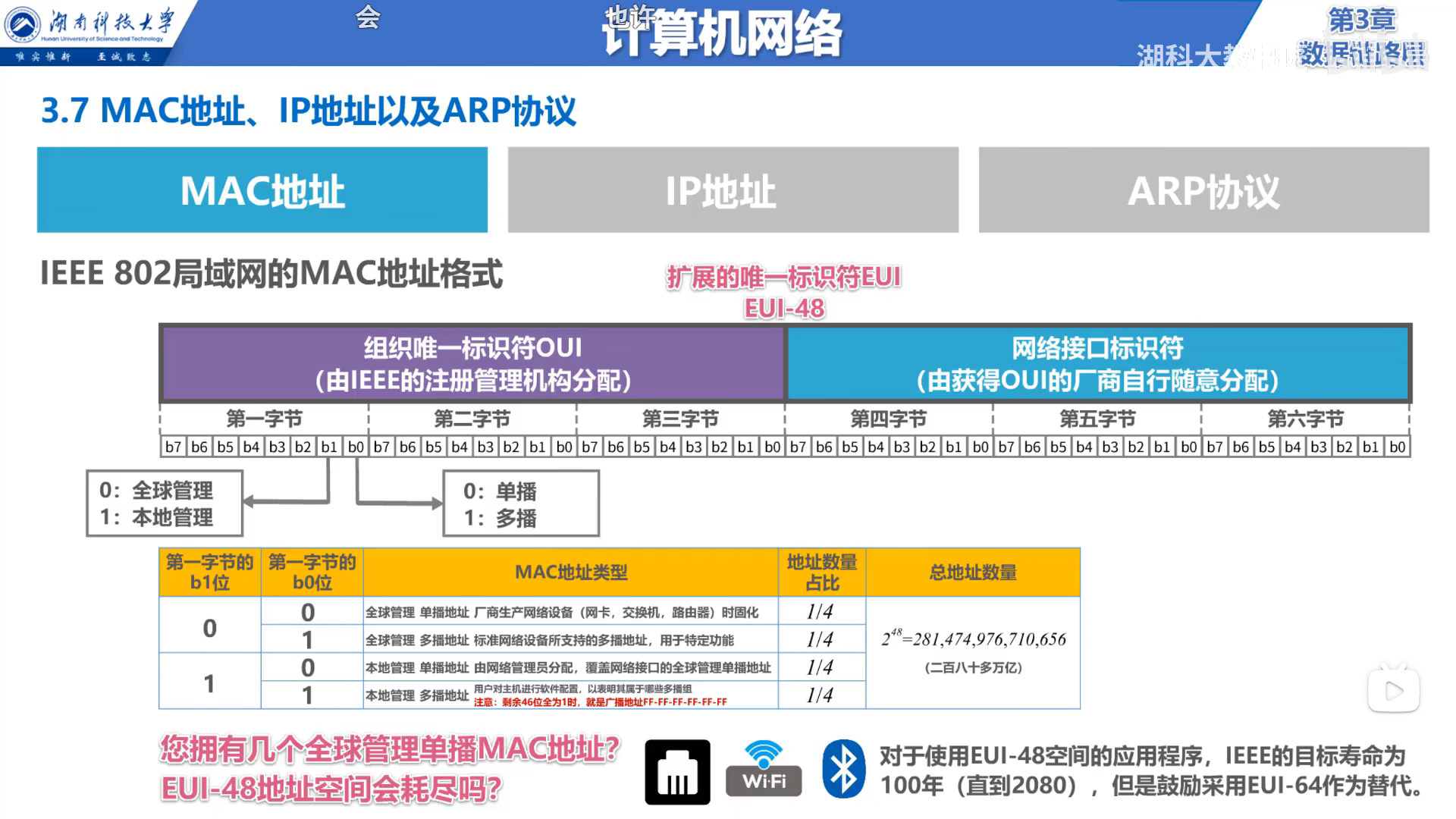Click the pink EUI-48 label
Screen dimensions: 1456x819
784,309
